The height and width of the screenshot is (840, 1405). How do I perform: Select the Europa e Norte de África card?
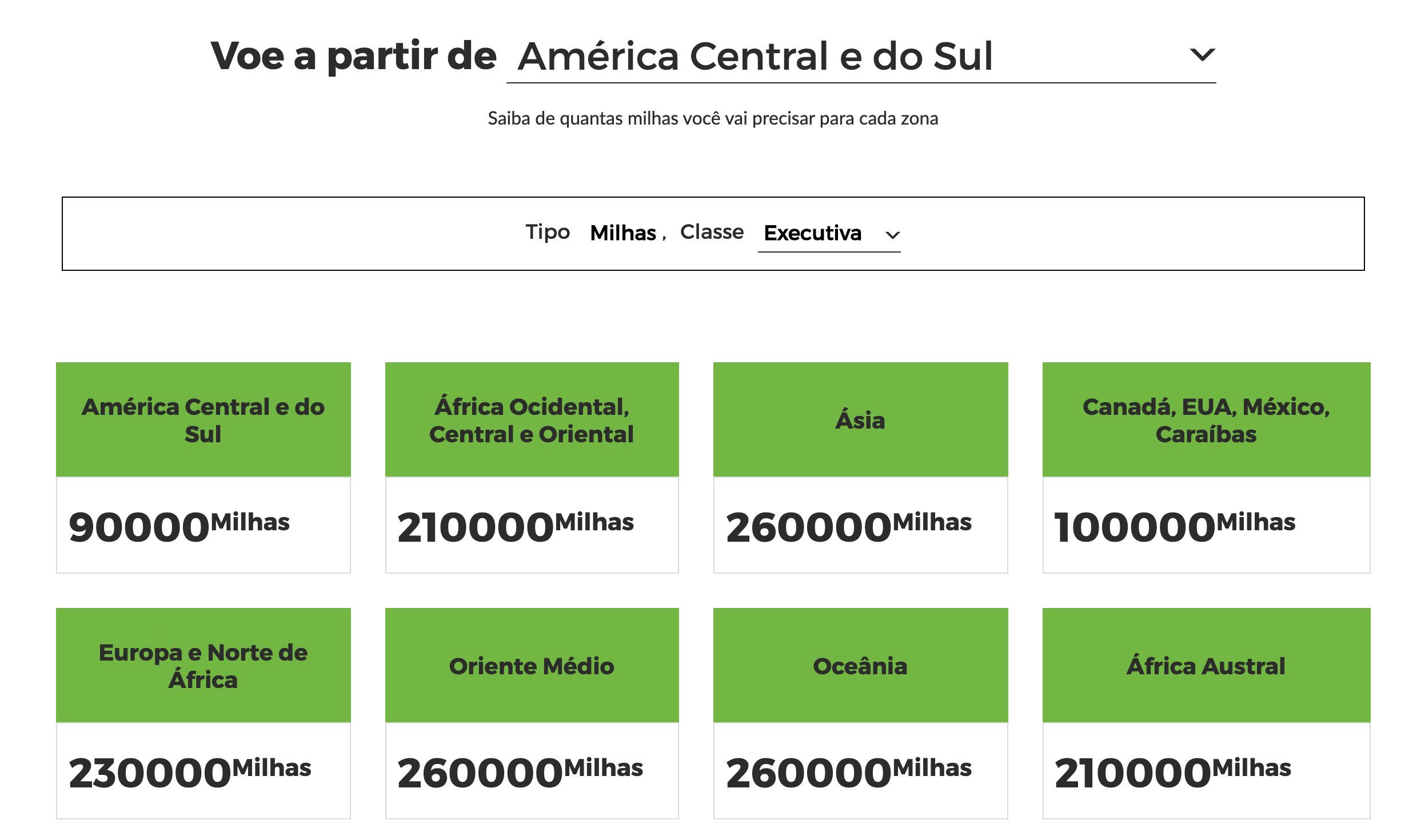[203, 713]
